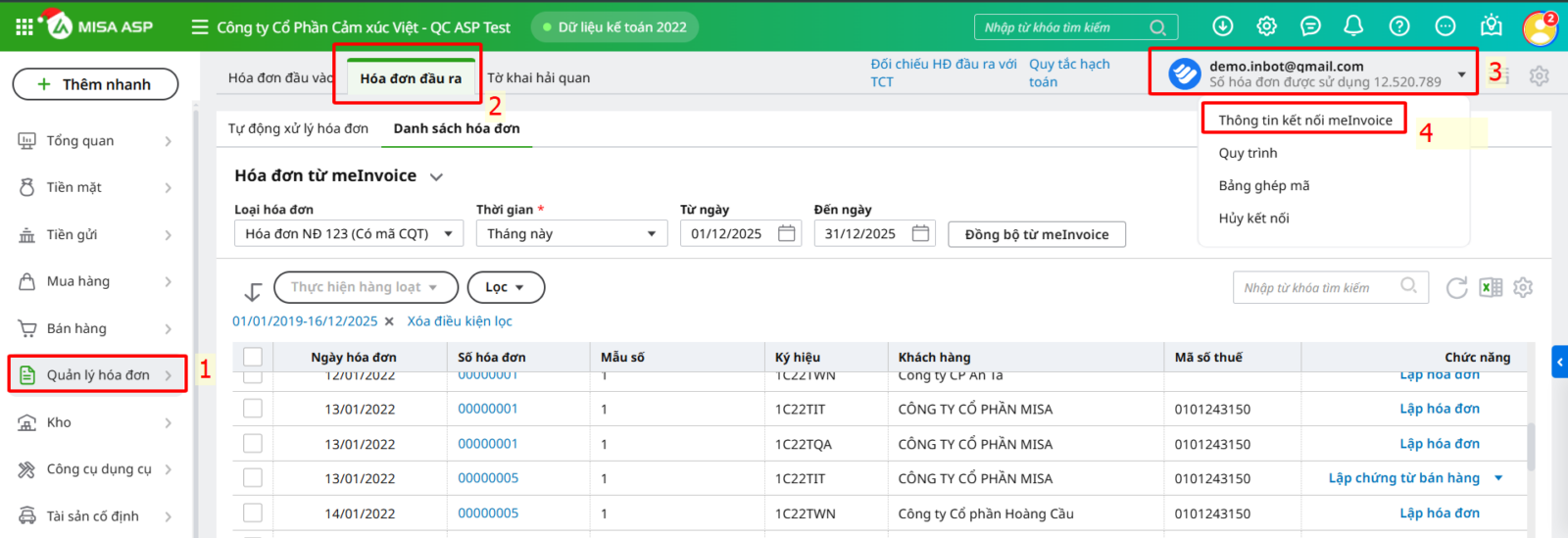Select 'Thông tin kết nối meInvoice' menu item

(1304, 121)
